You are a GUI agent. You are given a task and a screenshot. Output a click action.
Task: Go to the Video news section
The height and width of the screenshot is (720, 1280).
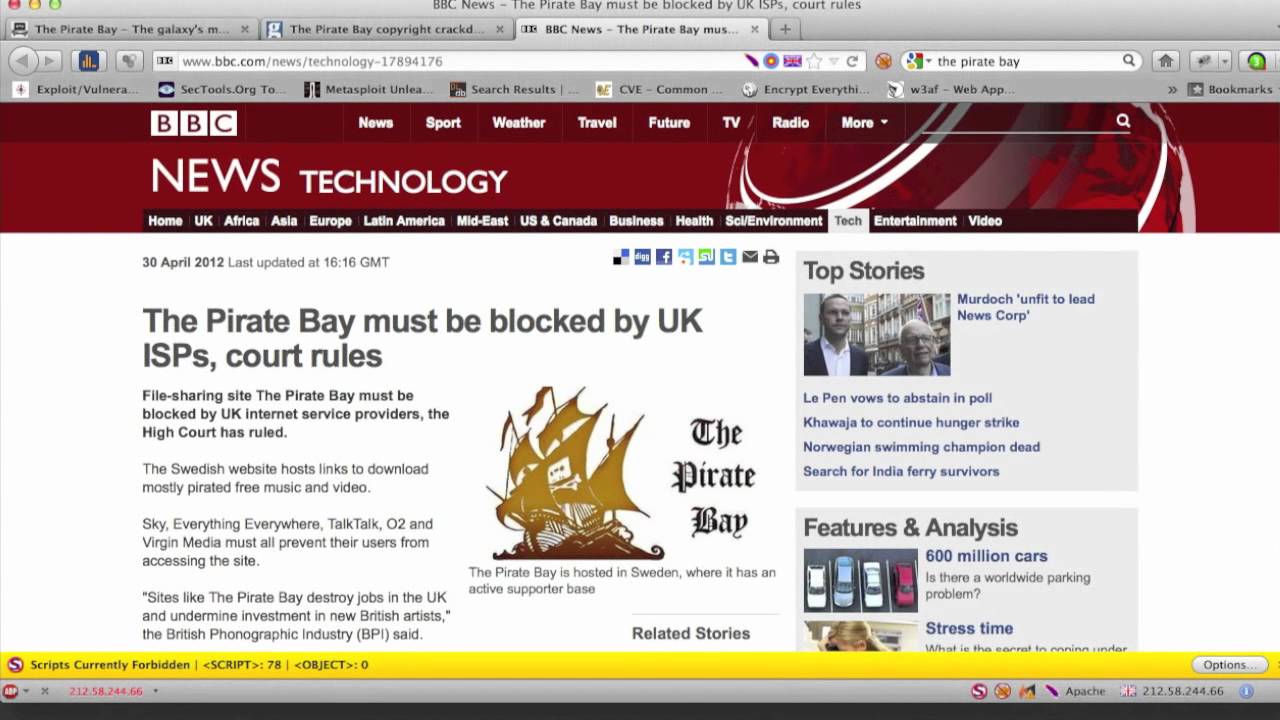coord(985,221)
